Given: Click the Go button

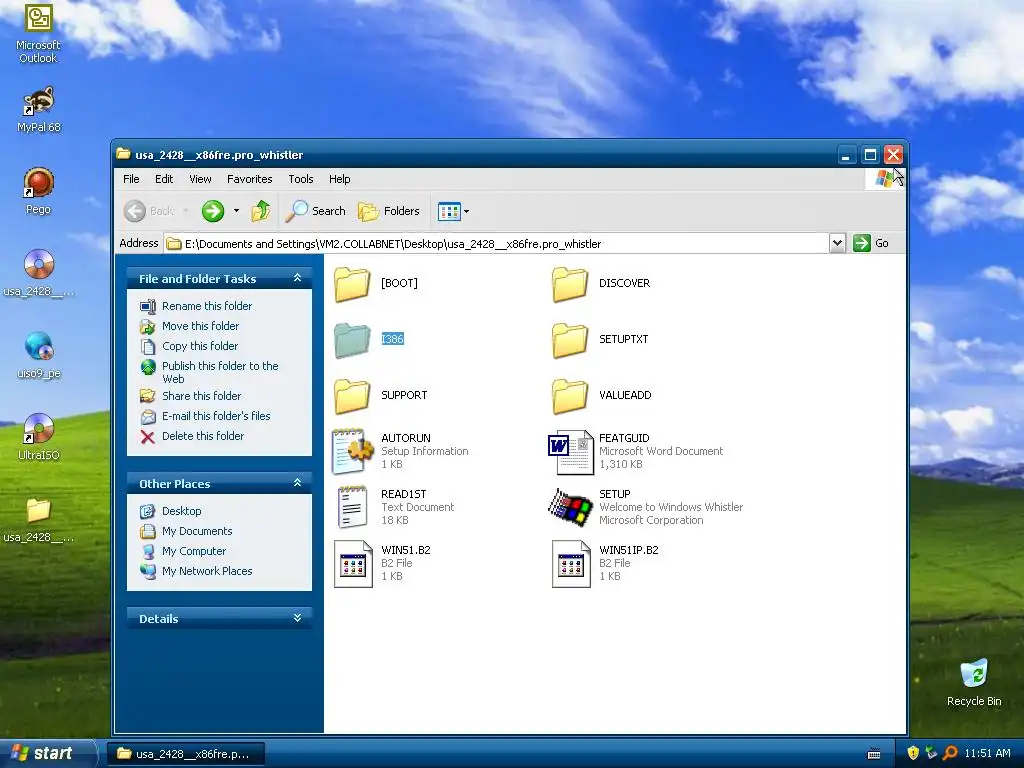Looking at the screenshot, I should tap(871, 243).
